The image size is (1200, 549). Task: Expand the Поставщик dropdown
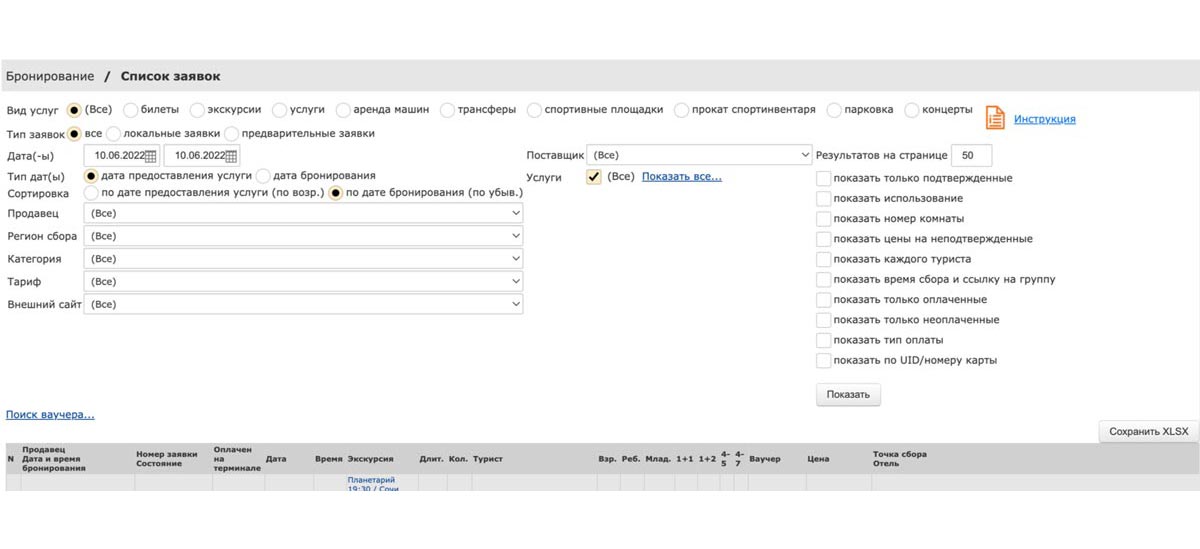click(699, 156)
